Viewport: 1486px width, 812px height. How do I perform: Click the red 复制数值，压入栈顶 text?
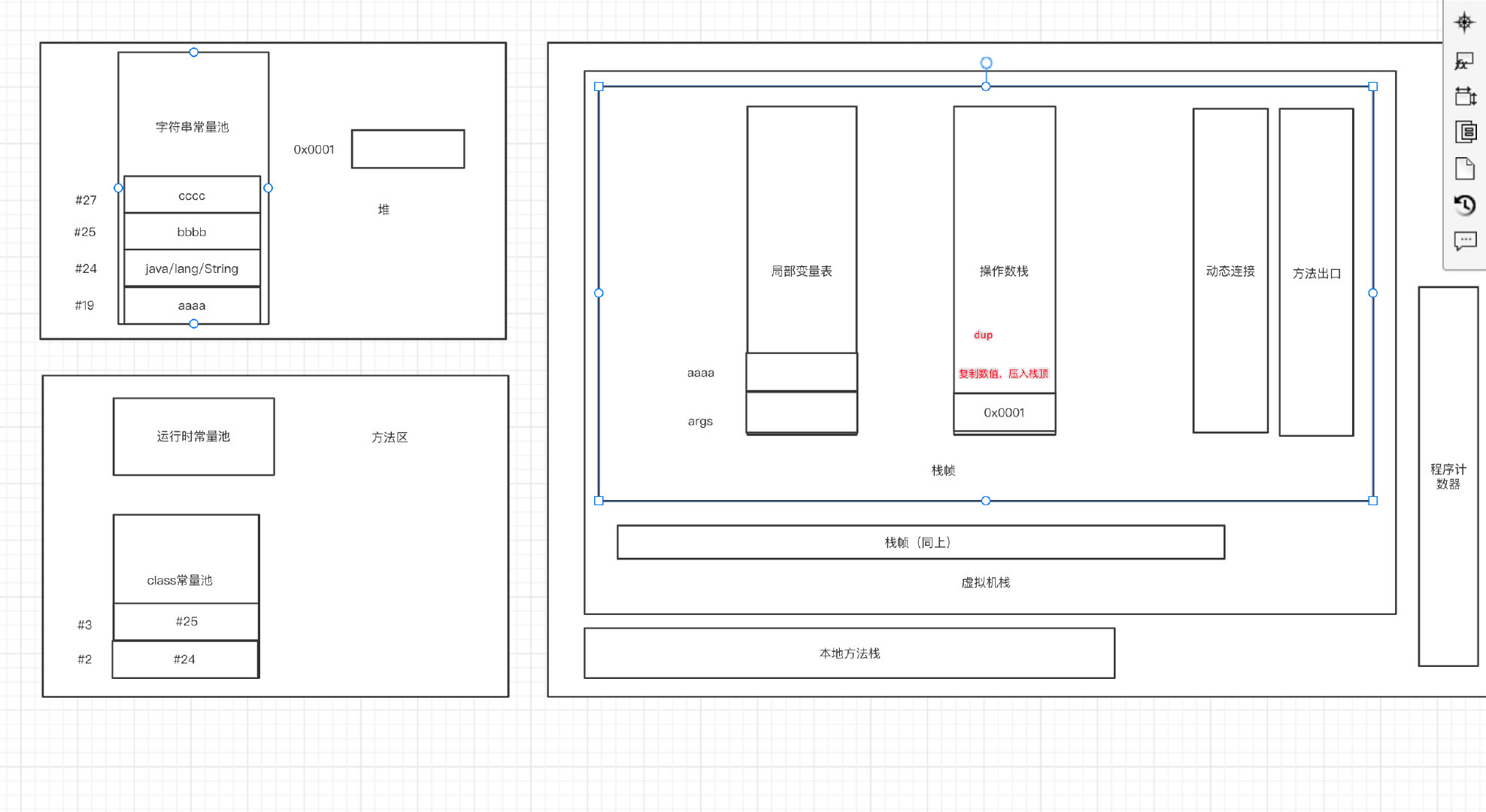pyautogui.click(x=1003, y=374)
